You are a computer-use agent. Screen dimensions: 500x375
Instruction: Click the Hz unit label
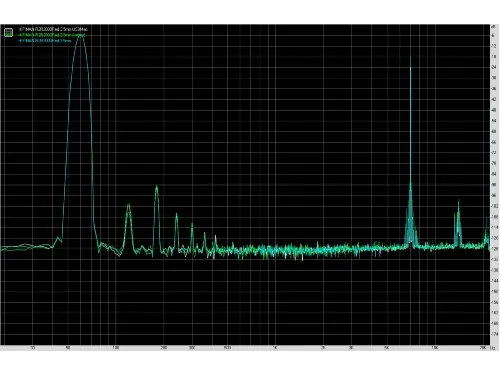tap(493, 348)
